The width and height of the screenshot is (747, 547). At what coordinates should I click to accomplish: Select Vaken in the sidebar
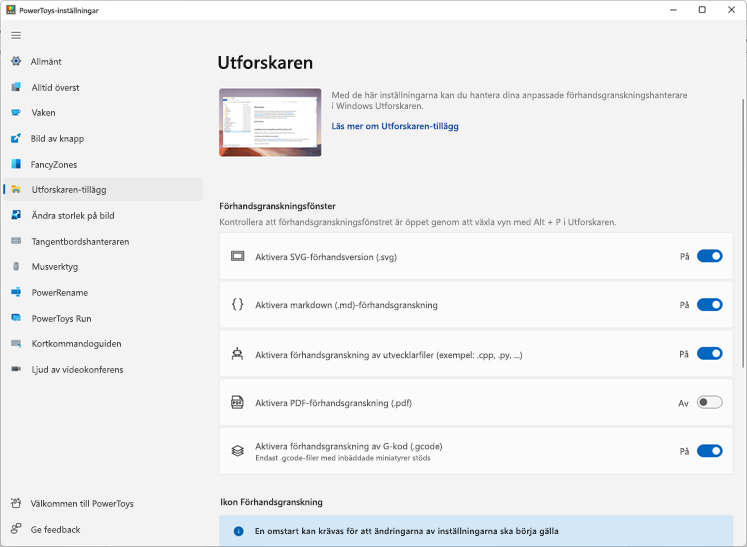(103, 113)
